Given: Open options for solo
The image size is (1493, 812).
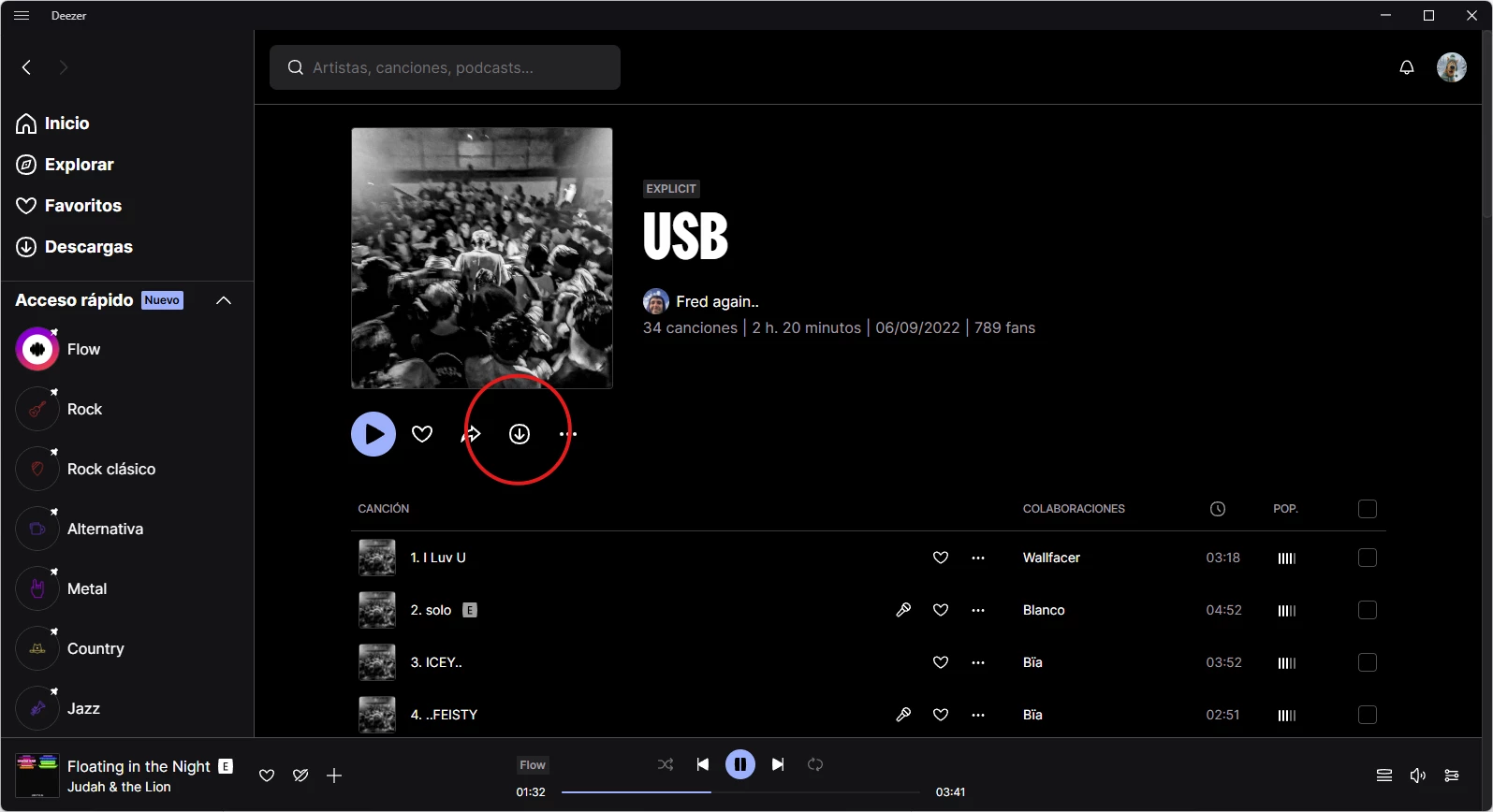Looking at the screenshot, I should point(978,610).
